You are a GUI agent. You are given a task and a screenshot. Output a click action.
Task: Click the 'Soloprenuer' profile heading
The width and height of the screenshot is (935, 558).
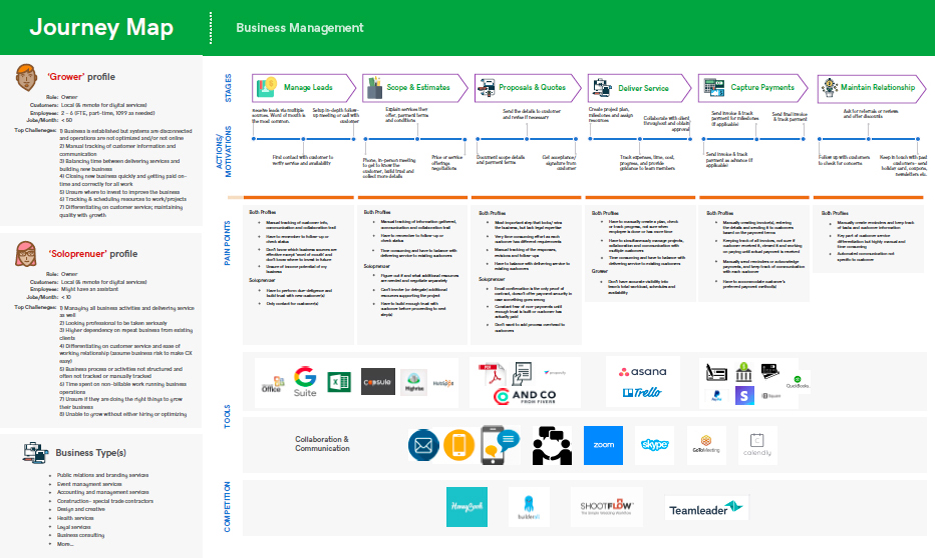pos(92,254)
